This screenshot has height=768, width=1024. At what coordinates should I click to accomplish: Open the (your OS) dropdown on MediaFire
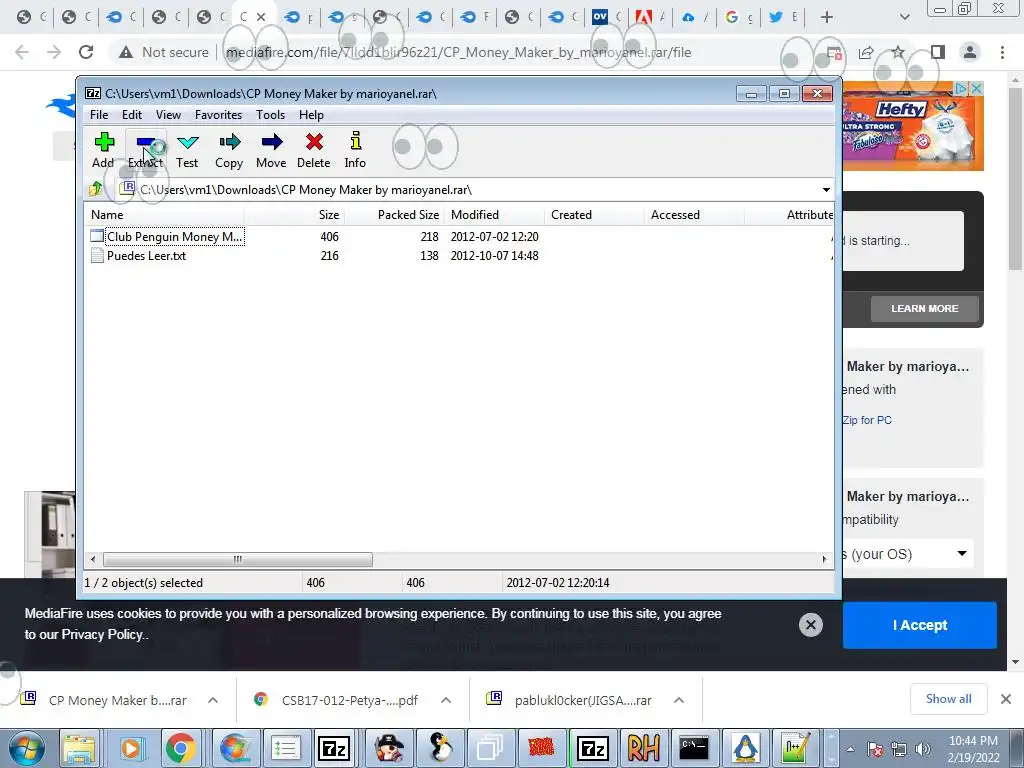pos(908,554)
